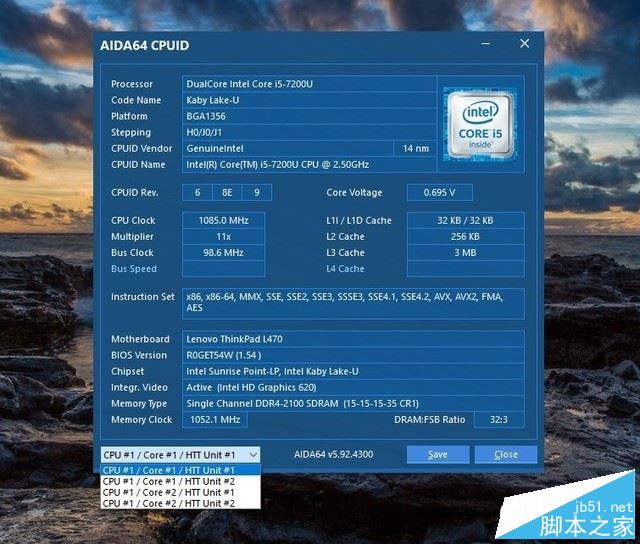Click the AIDA64 CPUID window title
The image size is (640, 544).
coord(144,45)
